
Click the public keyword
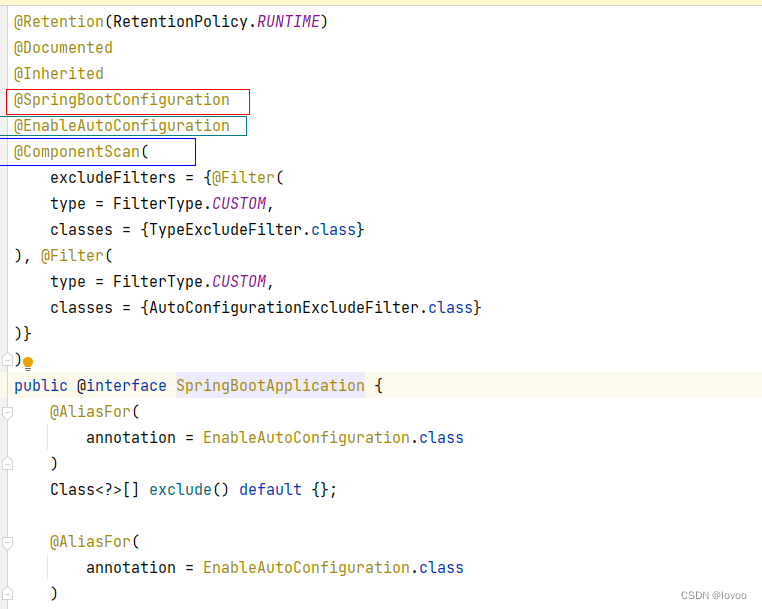[41, 386]
